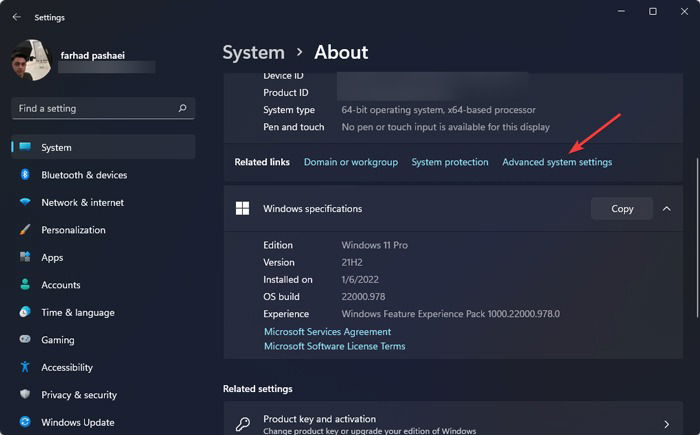Image resolution: width=700 pixels, height=435 pixels.
Task: Switch to Accounts settings
Action: [x=103, y=285]
